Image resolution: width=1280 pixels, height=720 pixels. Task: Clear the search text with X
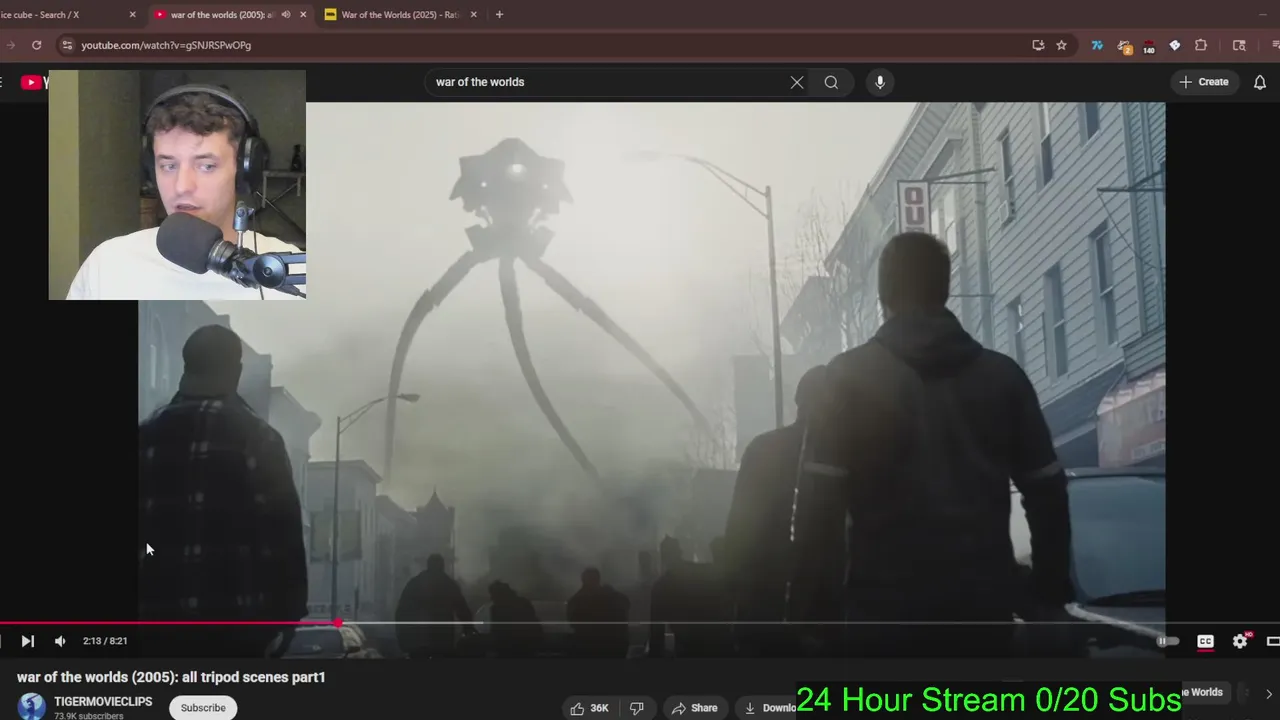(x=797, y=82)
